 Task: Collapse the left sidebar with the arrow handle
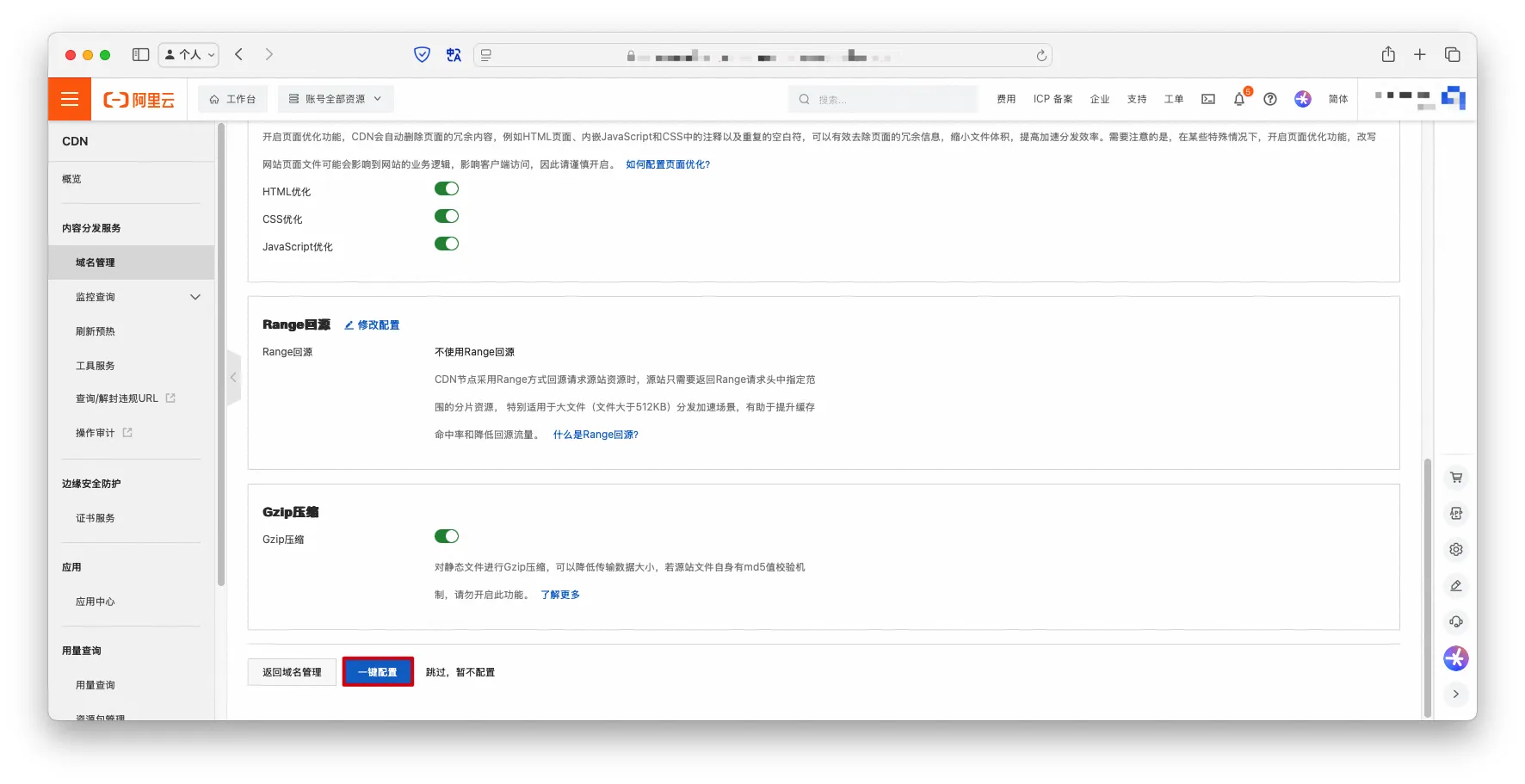click(233, 378)
